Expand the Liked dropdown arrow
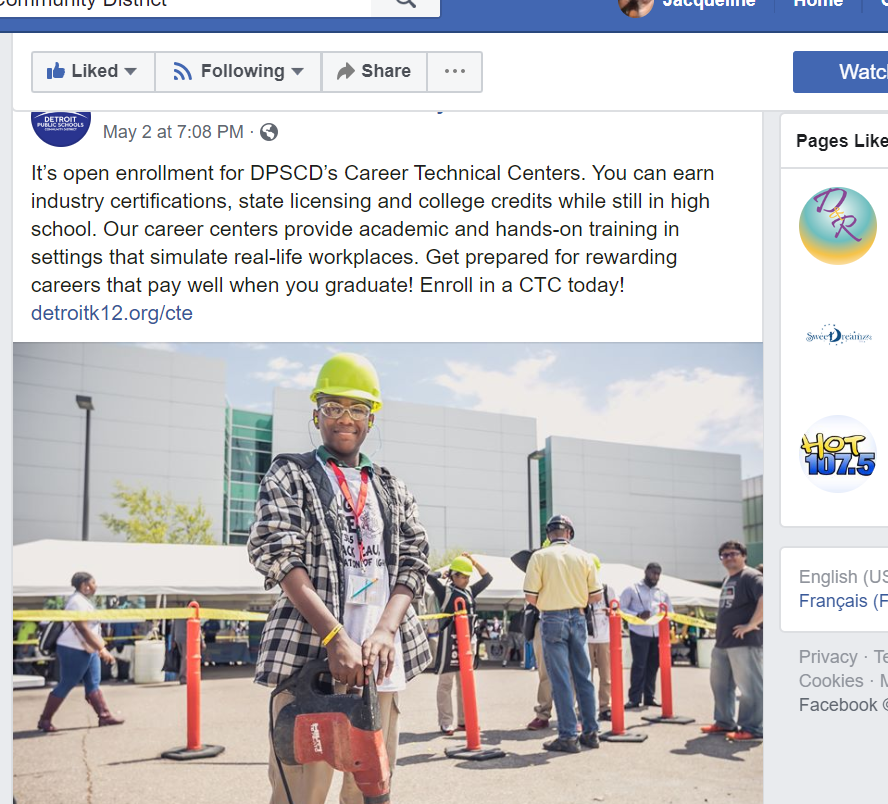Screen dimensions: 888x804 tap(130, 71)
